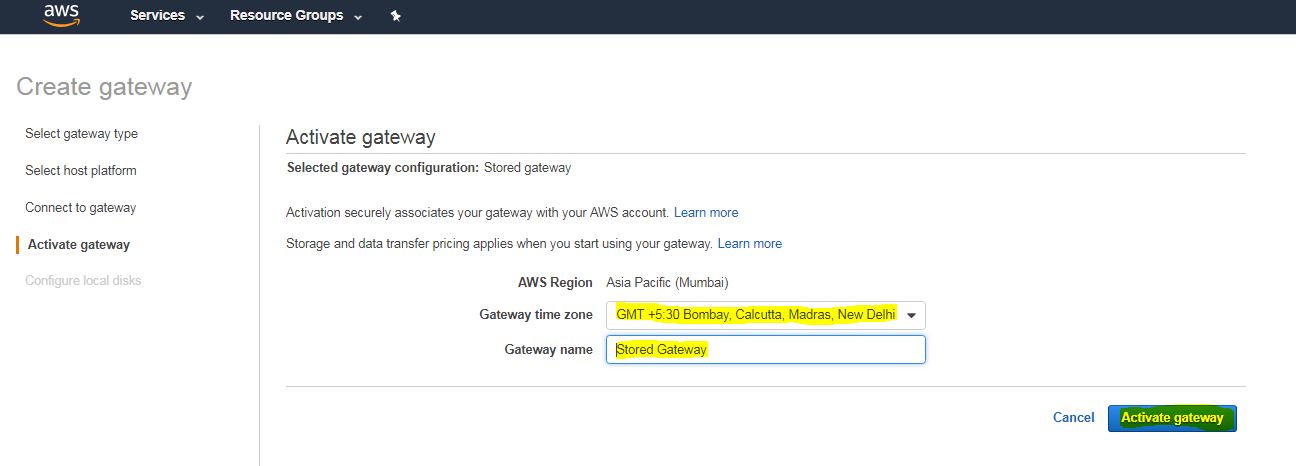The height and width of the screenshot is (466, 1296).
Task: Select the Connect to gateway step
Action: pyautogui.click(x=80, y=208)
